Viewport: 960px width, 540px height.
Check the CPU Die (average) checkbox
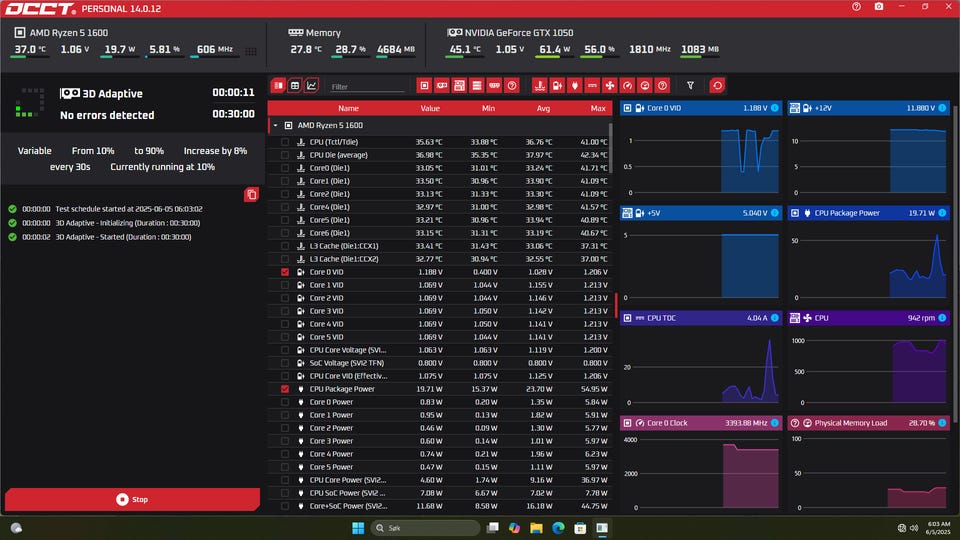[x=285, y=155]
